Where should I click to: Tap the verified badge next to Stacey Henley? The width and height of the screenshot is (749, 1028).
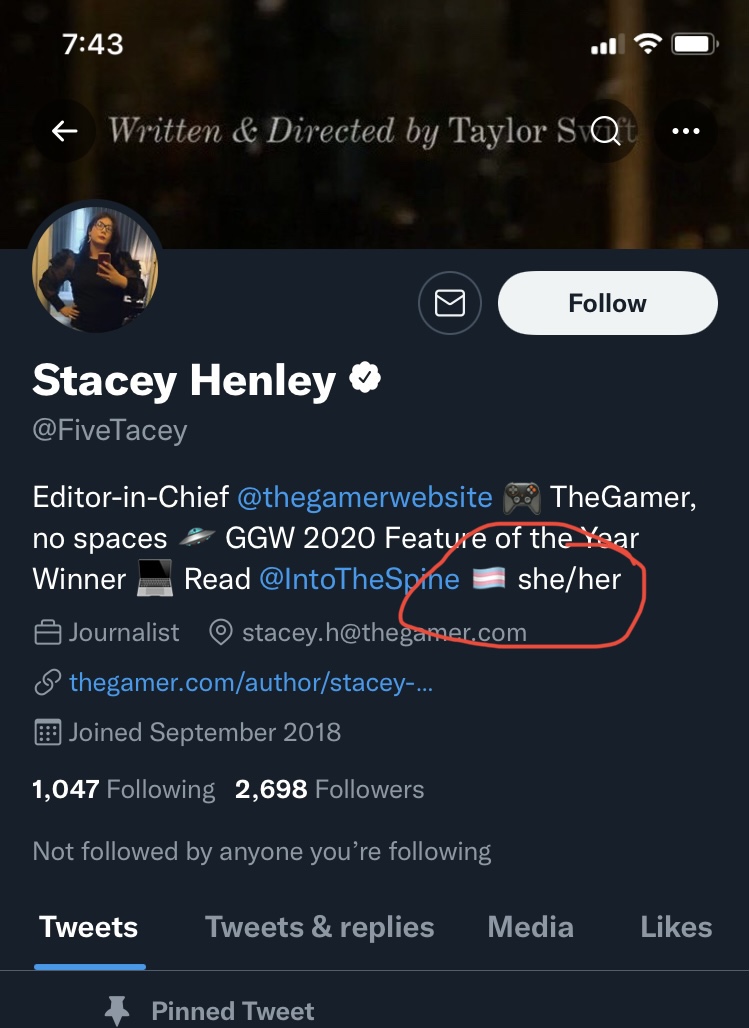365,378
